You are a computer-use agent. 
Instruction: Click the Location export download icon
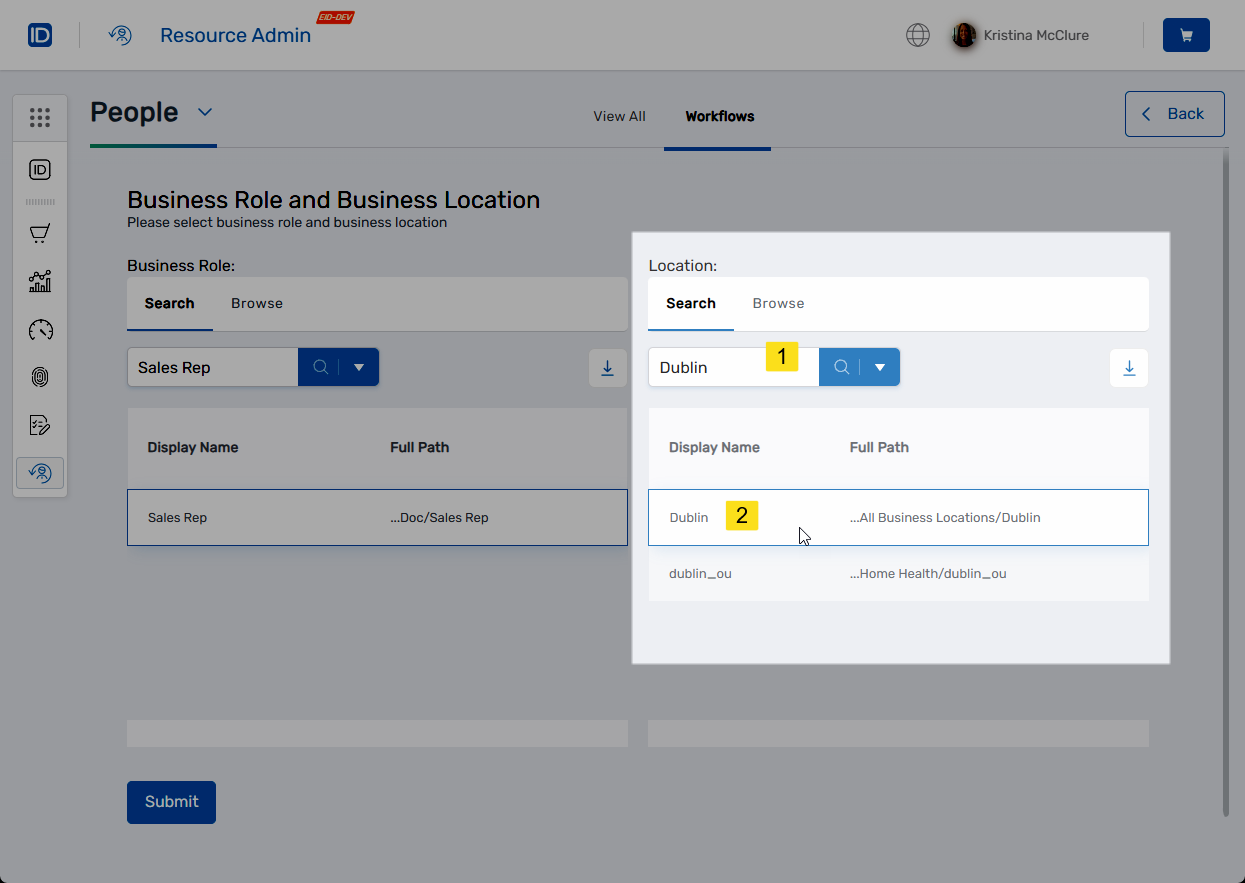[x=1129, y=368]
